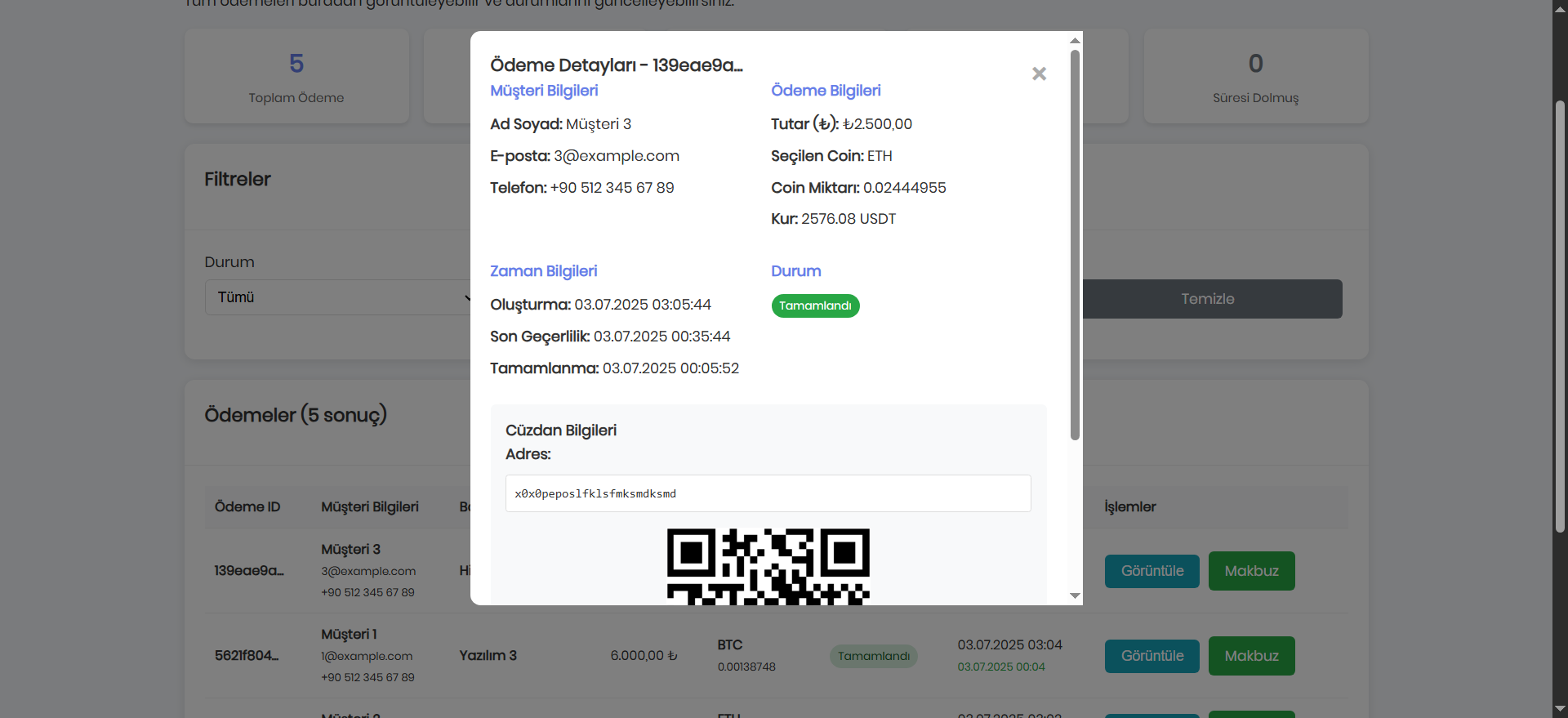Click expiry time 03.07.2025 00:35:44

coord(661,337)
